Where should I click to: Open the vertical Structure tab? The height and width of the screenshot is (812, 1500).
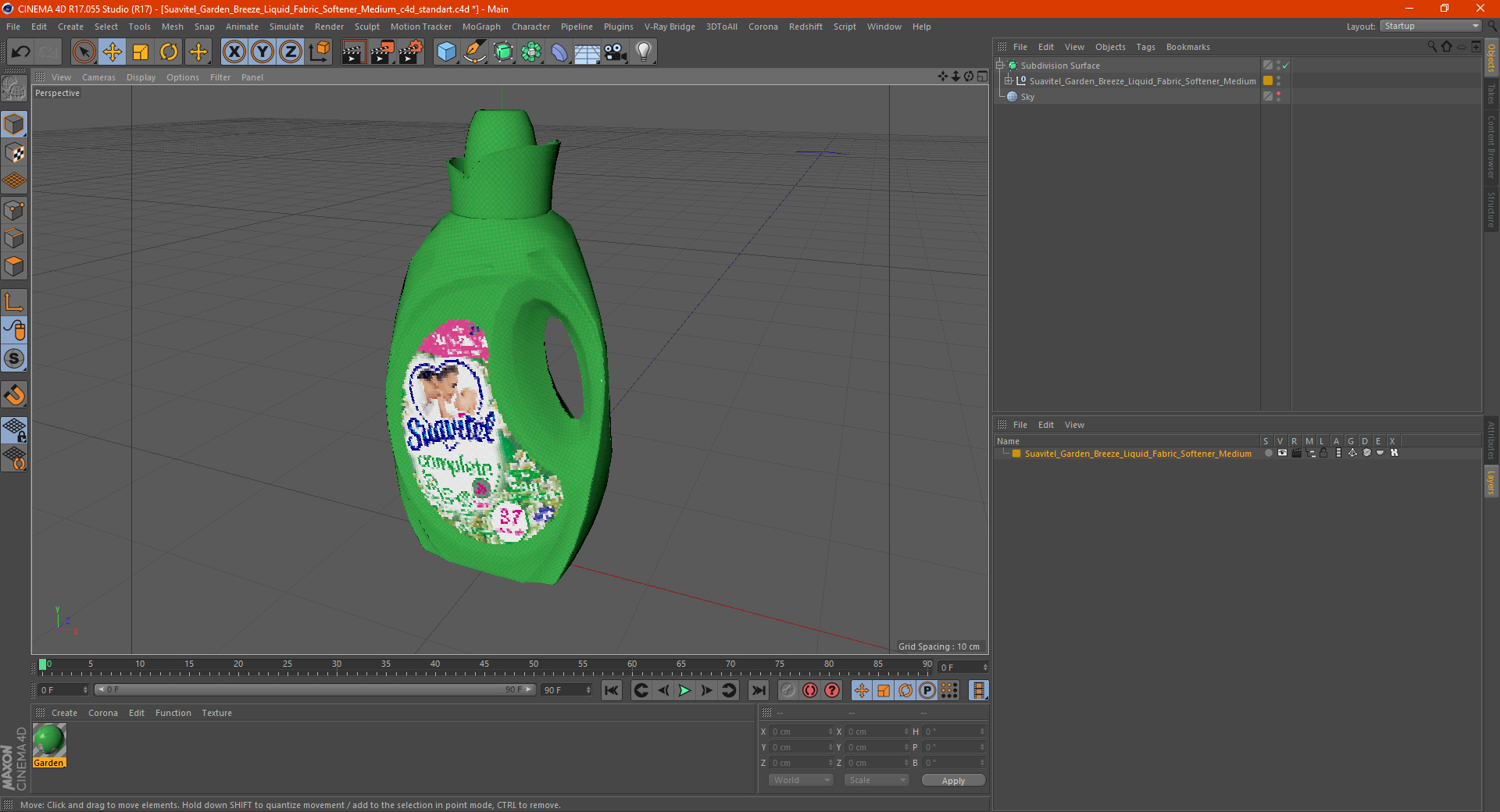pos(1491,209)
